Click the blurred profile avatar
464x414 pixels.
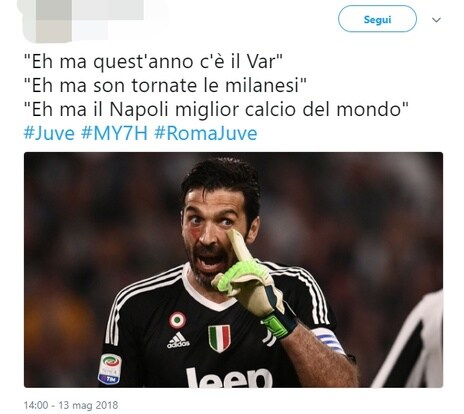pos(47,23)
